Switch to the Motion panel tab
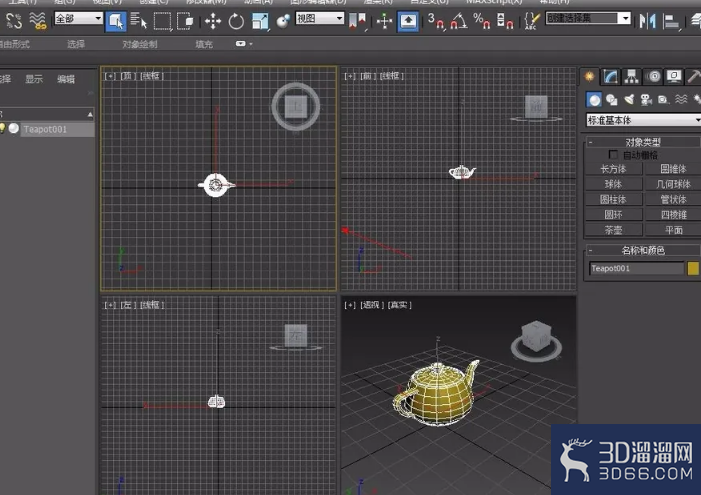Viewport: 701px width, 495px height. (x=653, y=77)
